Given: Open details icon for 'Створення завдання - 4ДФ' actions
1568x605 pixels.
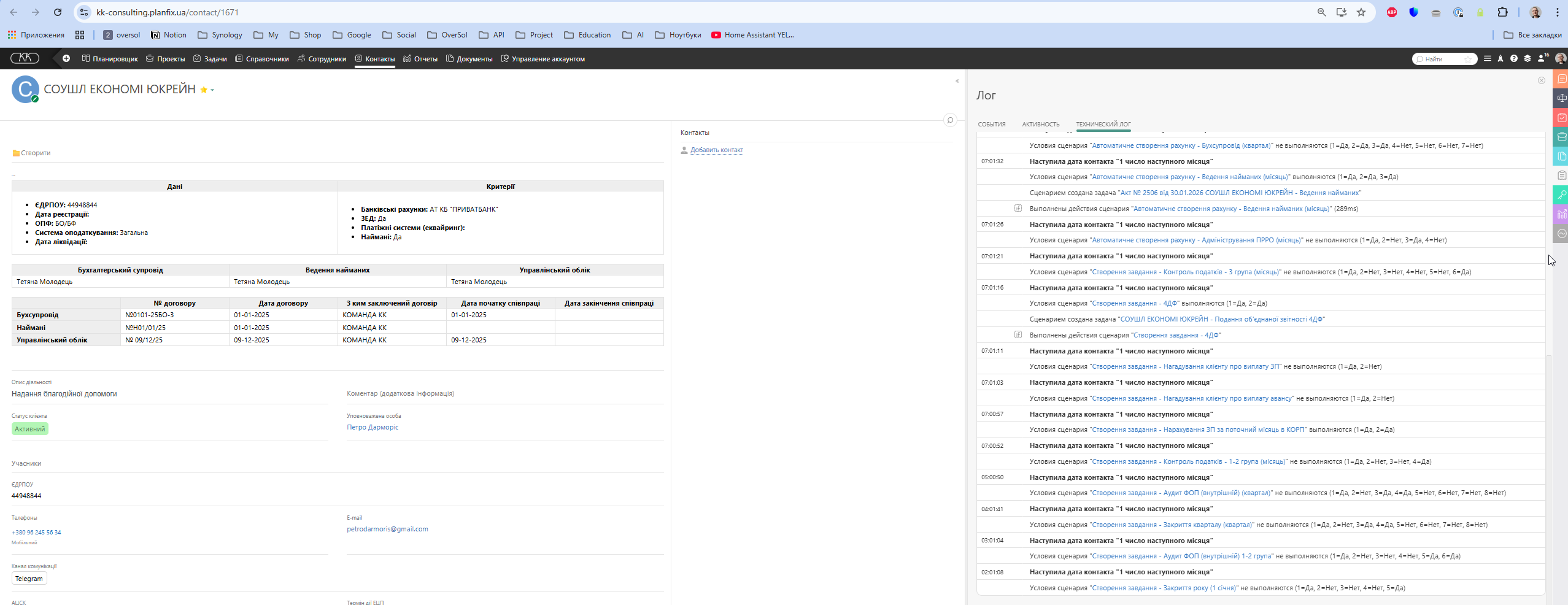Looking at the screenshot, I should coord(1018,335).
